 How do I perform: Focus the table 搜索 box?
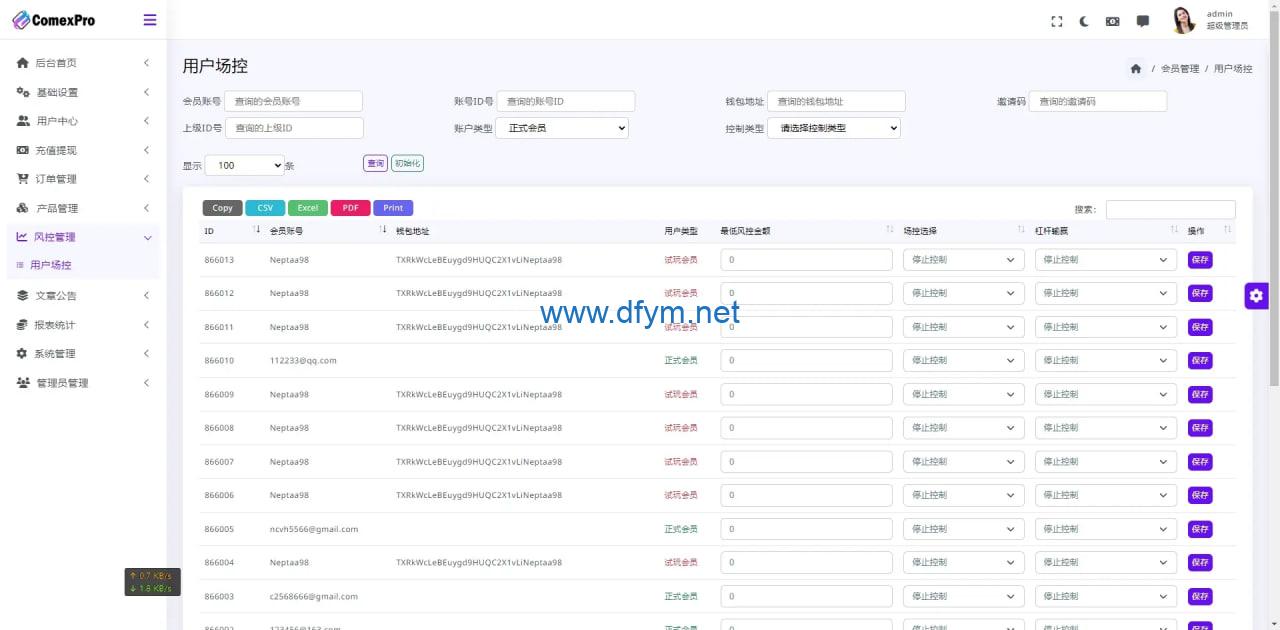[1170, 210]
